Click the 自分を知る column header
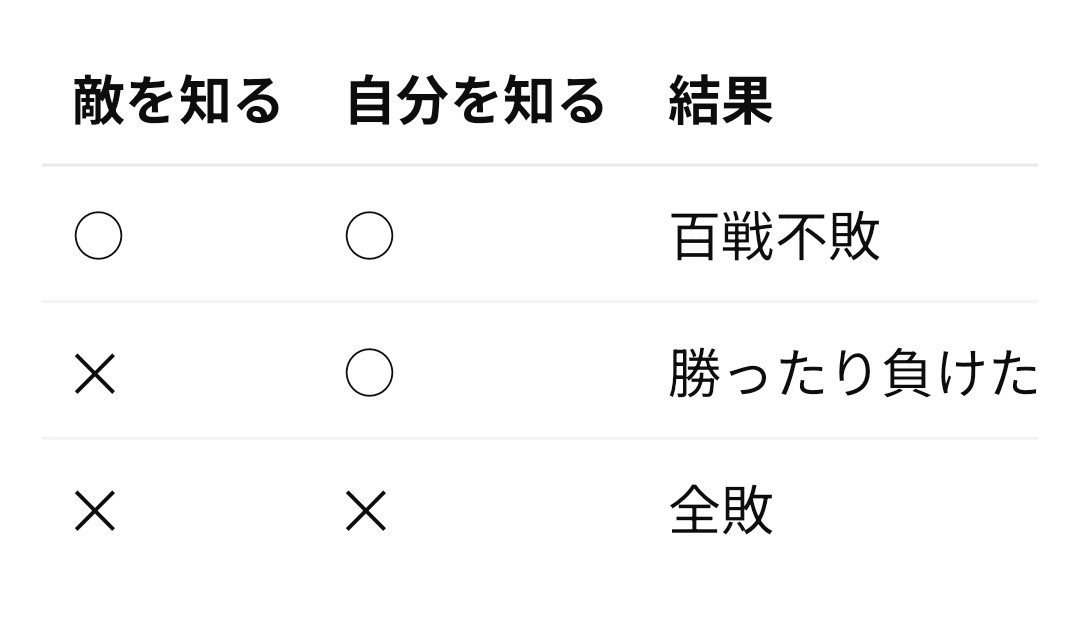The image size is (1080, 623). tap(475, 102)
